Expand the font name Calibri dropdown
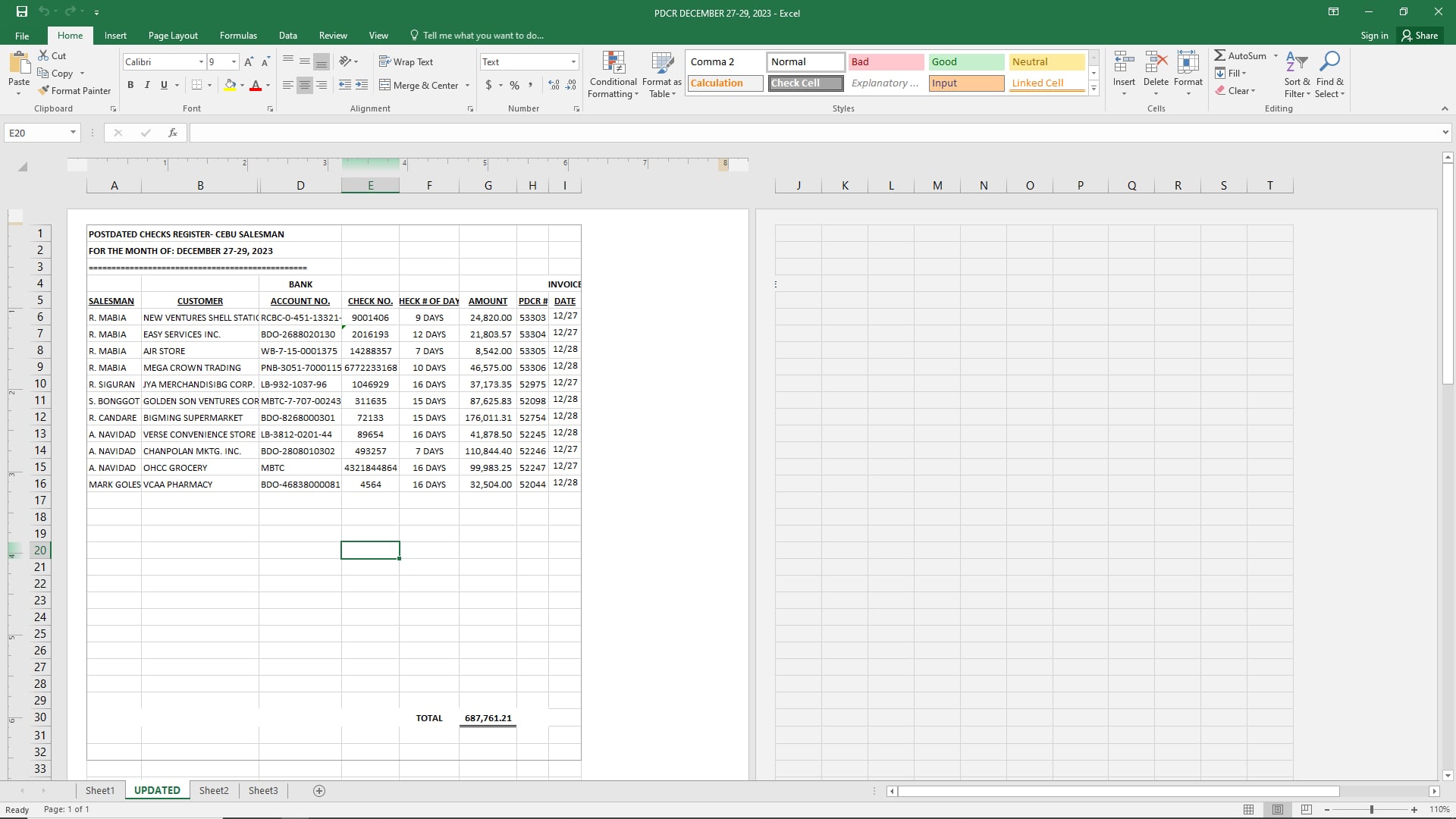The height and width of the screenshot is (819, 1456). coord(201,61)
